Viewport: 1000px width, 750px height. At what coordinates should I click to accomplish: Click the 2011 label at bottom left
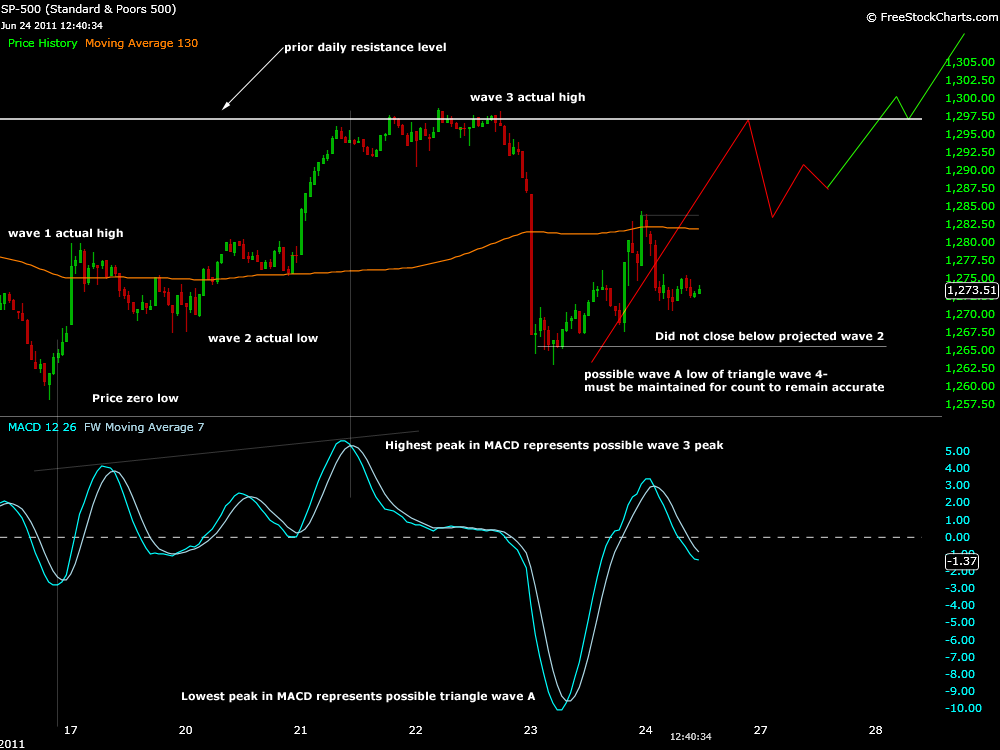(10, 744)
